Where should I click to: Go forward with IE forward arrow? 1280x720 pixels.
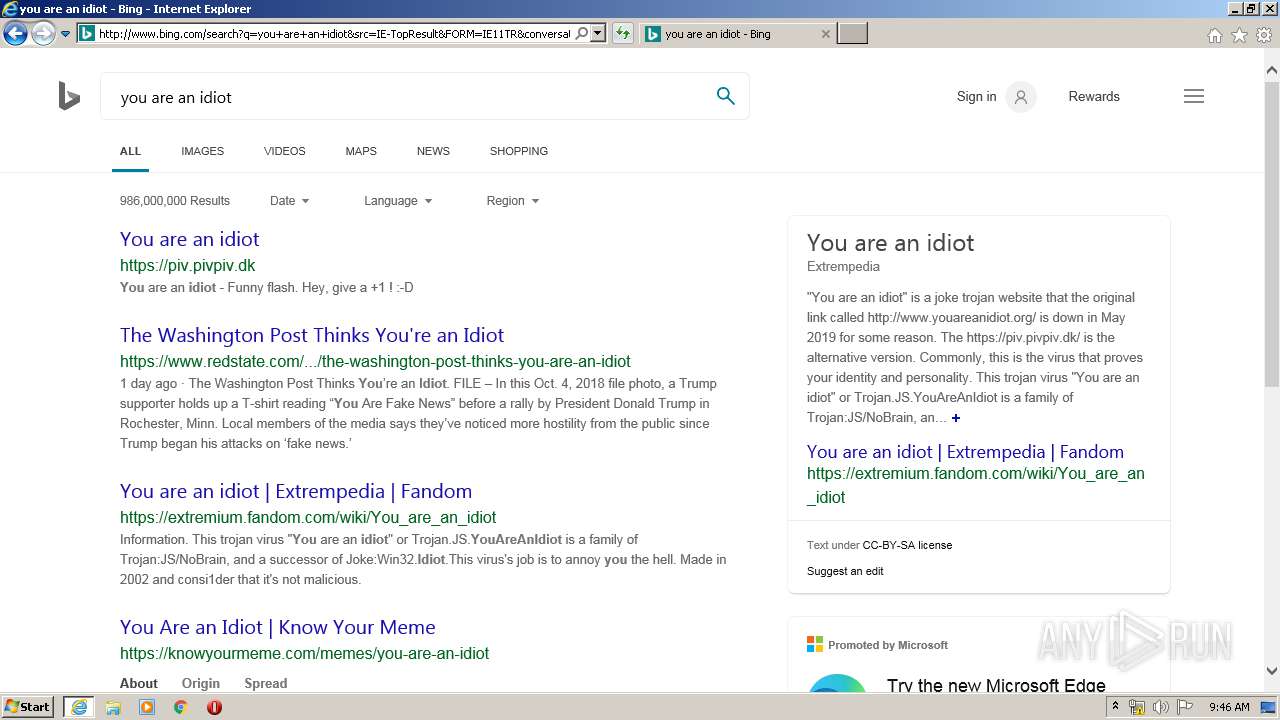(x=43, y=34)
